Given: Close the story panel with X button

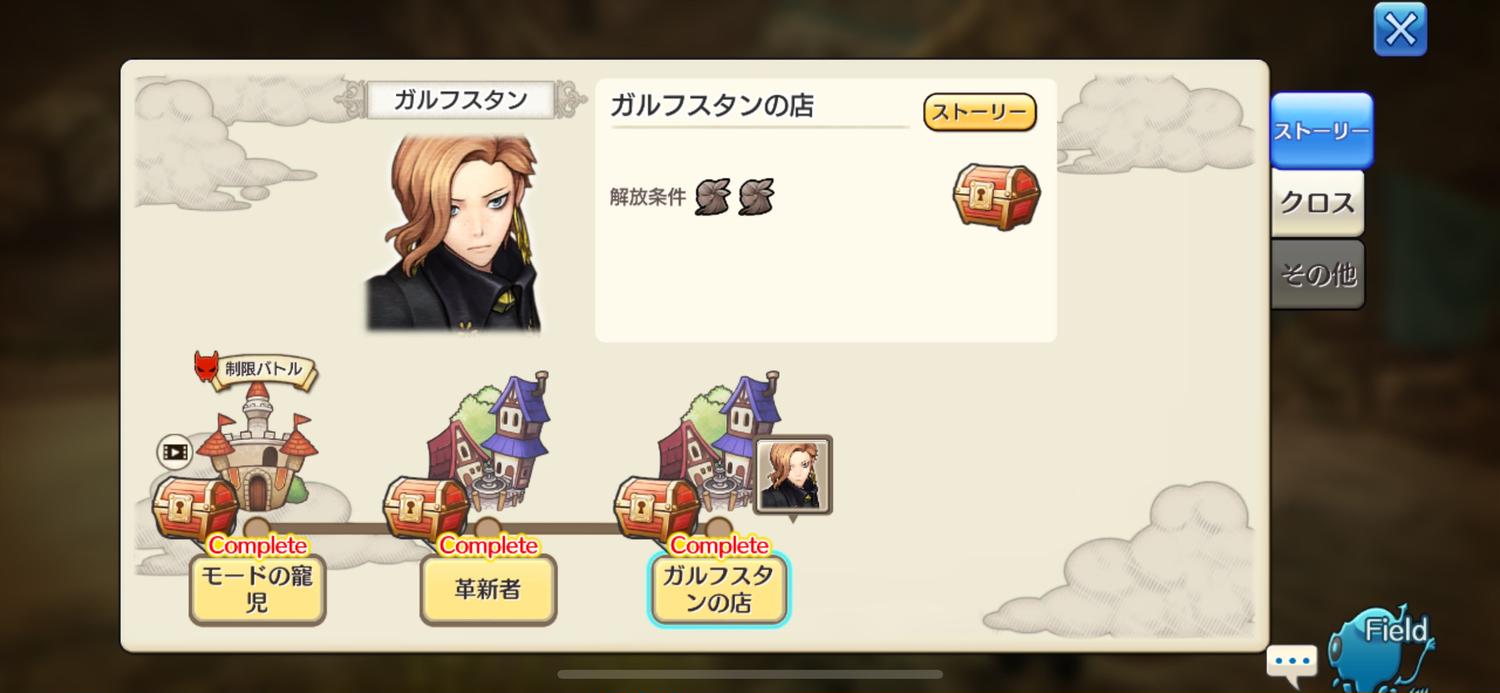Looking at the screenshot, I should coord(1400,30).
